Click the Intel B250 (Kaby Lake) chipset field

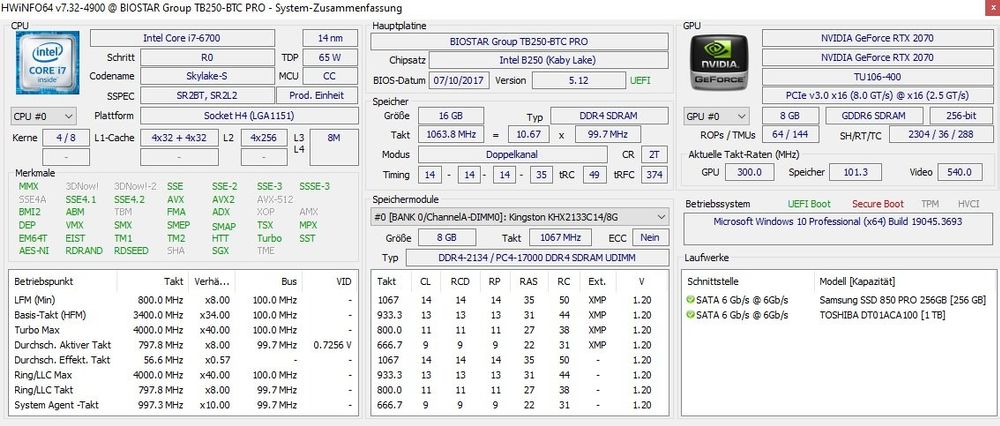(x=548, y=61)
